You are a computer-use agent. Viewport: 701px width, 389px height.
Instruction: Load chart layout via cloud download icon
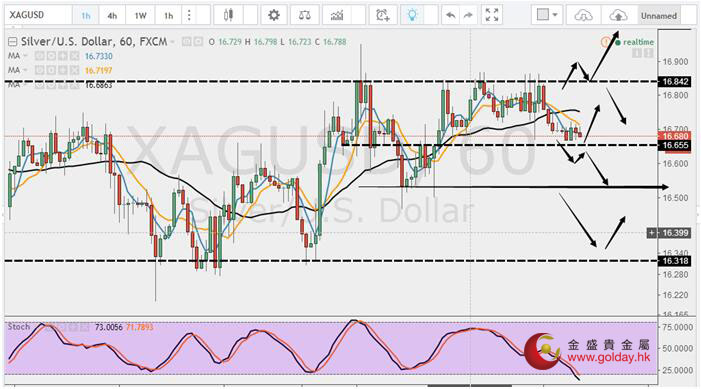tap(583, 16)
